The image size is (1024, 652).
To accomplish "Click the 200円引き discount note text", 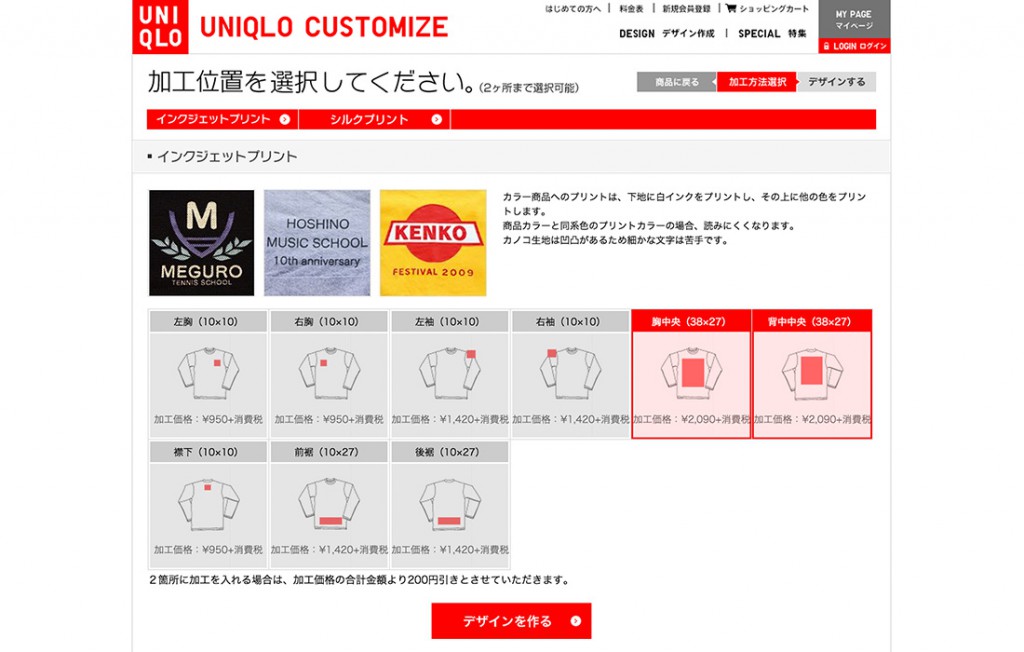I will click(359, 579).
